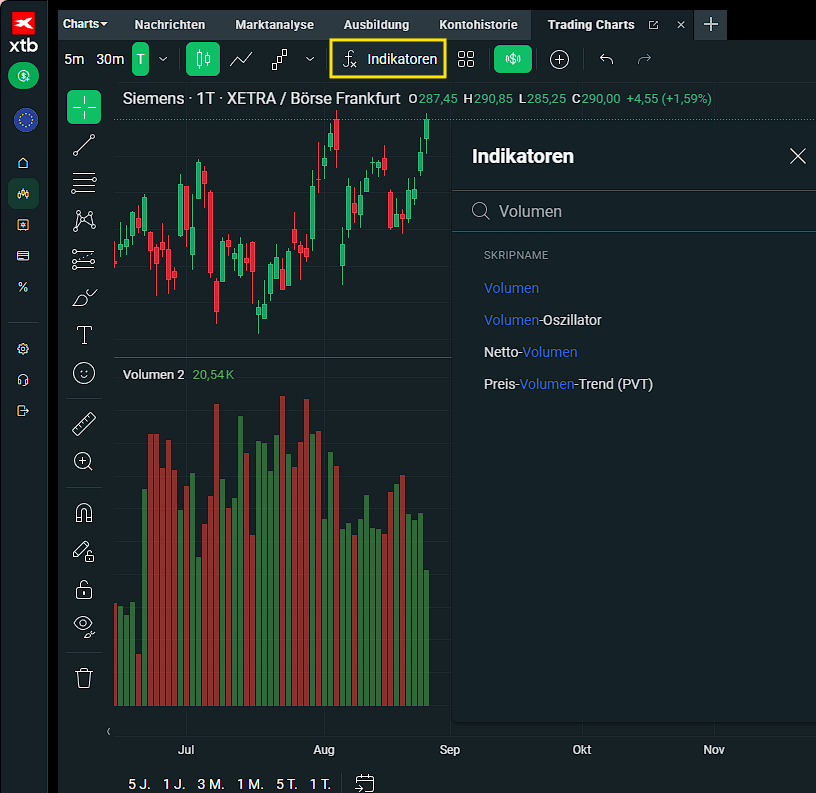Open the Nachrichten tab
This screenshot has height=793, width=816.
pos(170,24)
